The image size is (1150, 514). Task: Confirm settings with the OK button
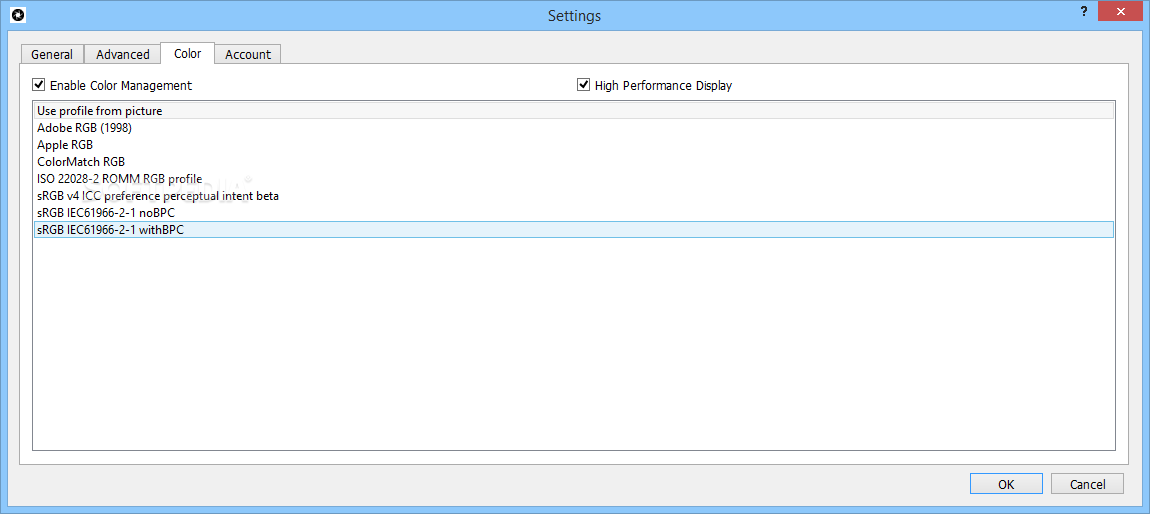1006,484
